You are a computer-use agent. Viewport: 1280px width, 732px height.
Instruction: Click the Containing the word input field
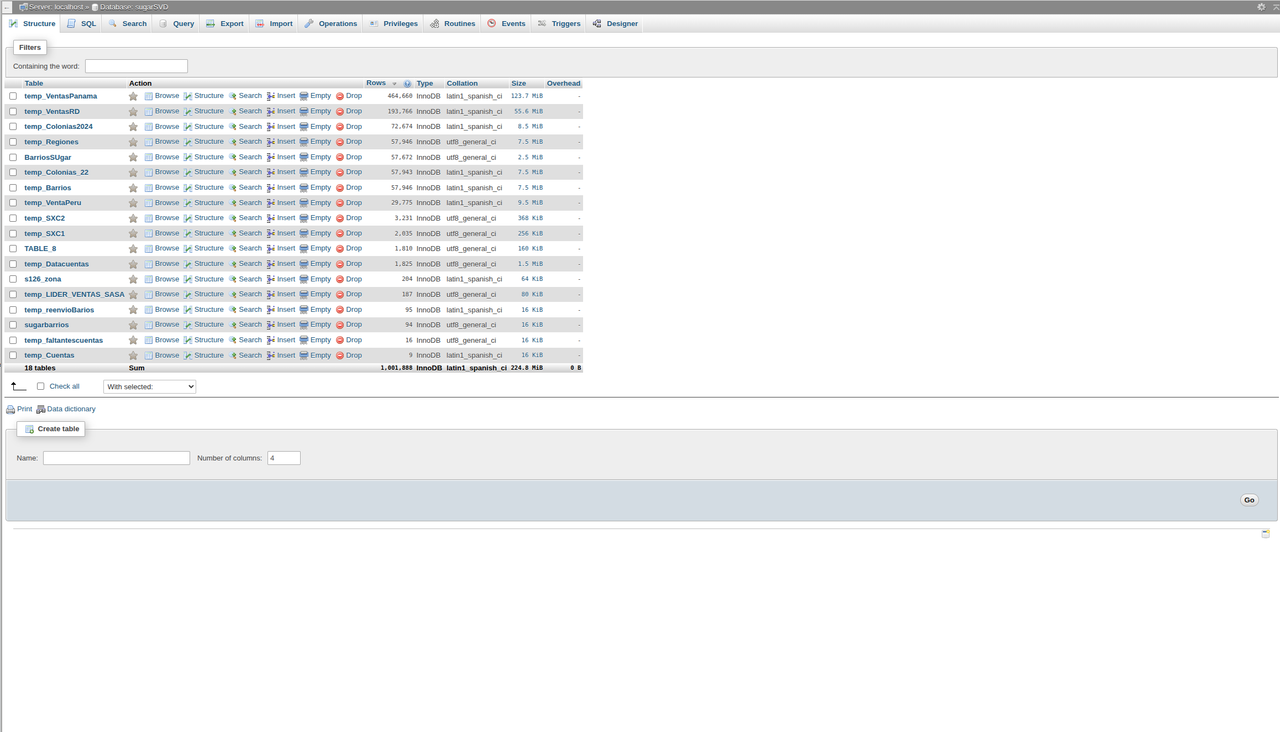[137, 65]
